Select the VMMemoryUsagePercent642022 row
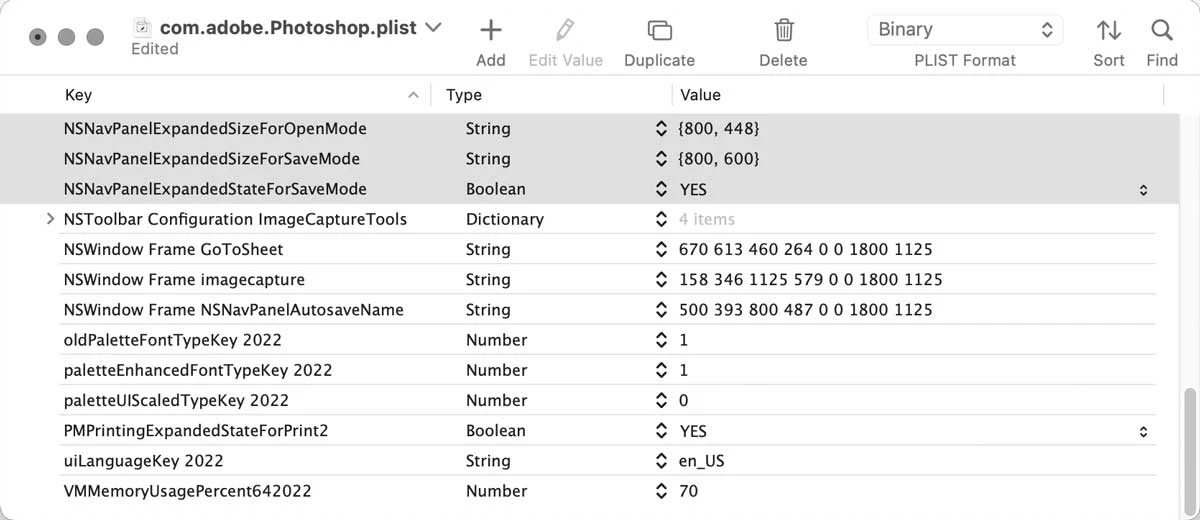The image size is (1200, 520). click(x=187, y=491)
